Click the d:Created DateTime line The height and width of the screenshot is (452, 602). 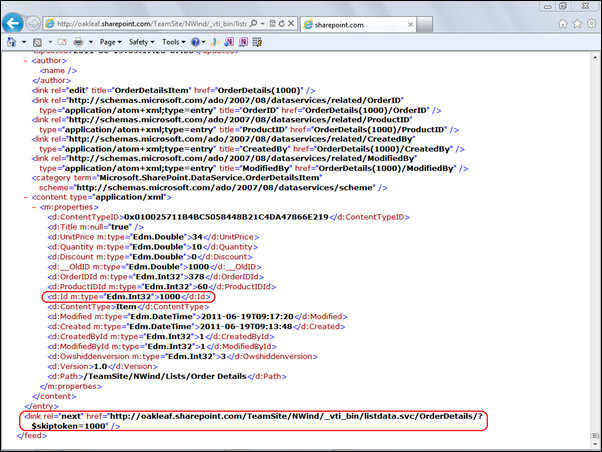tap(196, 327)
